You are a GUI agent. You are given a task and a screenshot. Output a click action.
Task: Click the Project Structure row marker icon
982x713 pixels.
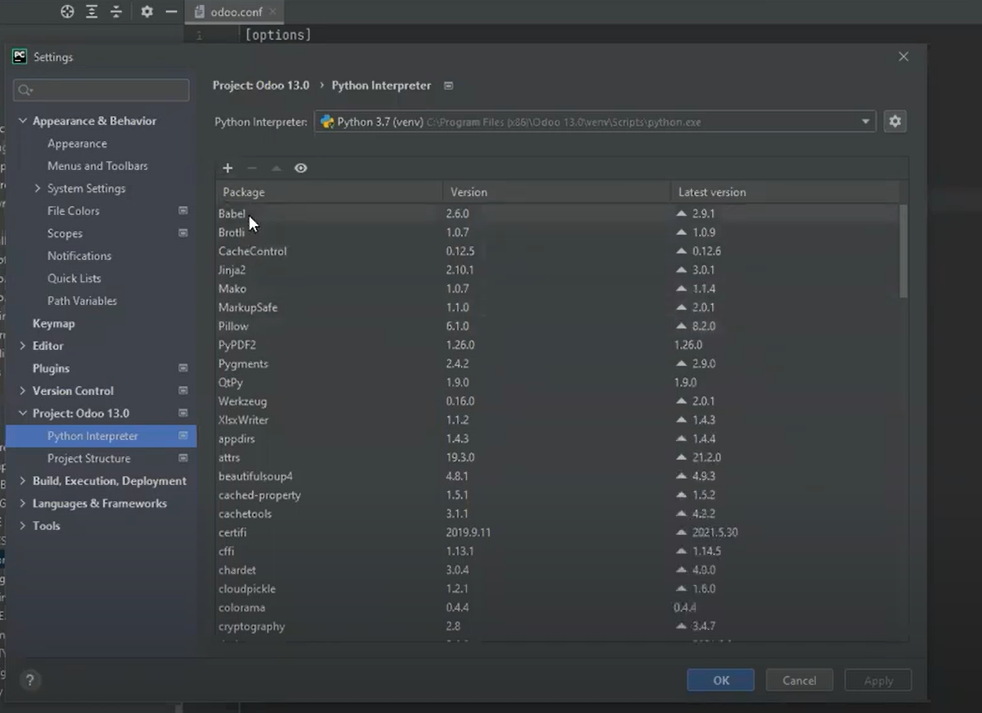click(x=183, y=458)
